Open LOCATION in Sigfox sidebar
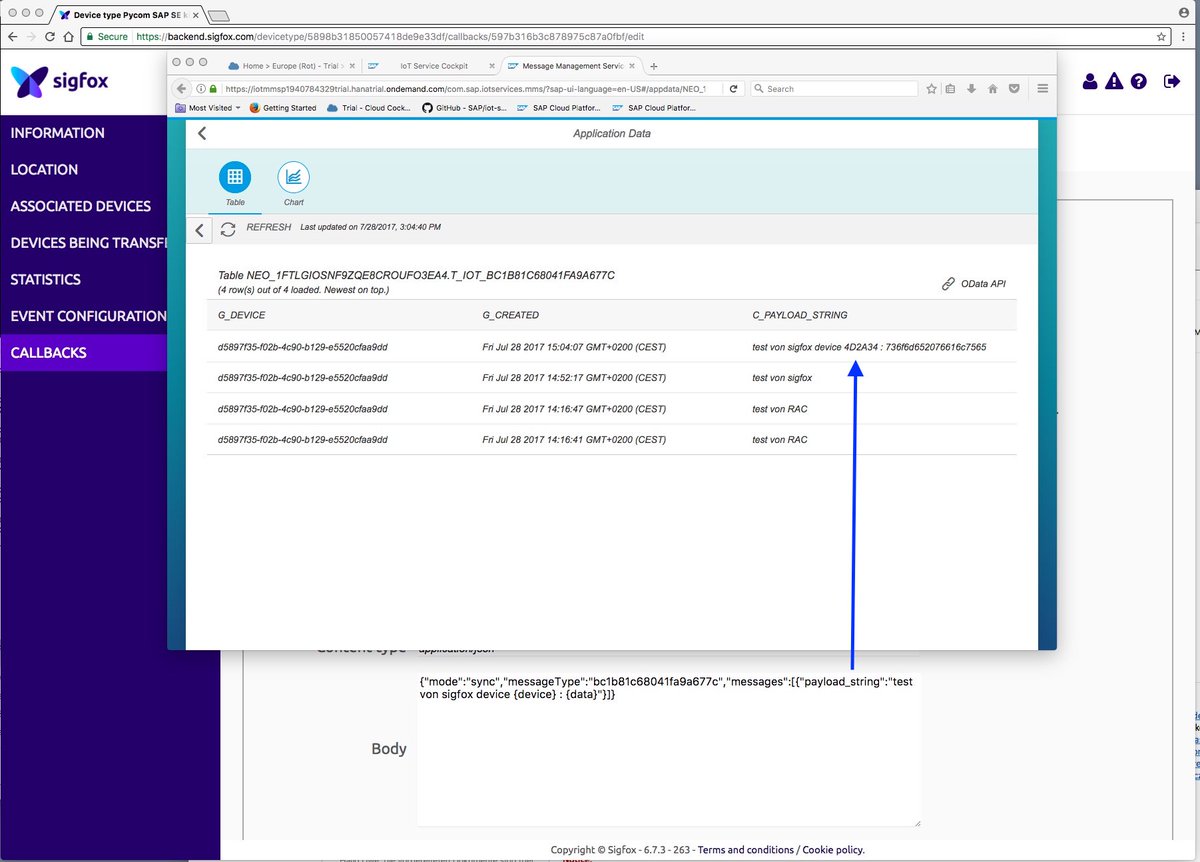This screenshot has width=1200, height=862. pyautogui.click(x=44, y=169)
